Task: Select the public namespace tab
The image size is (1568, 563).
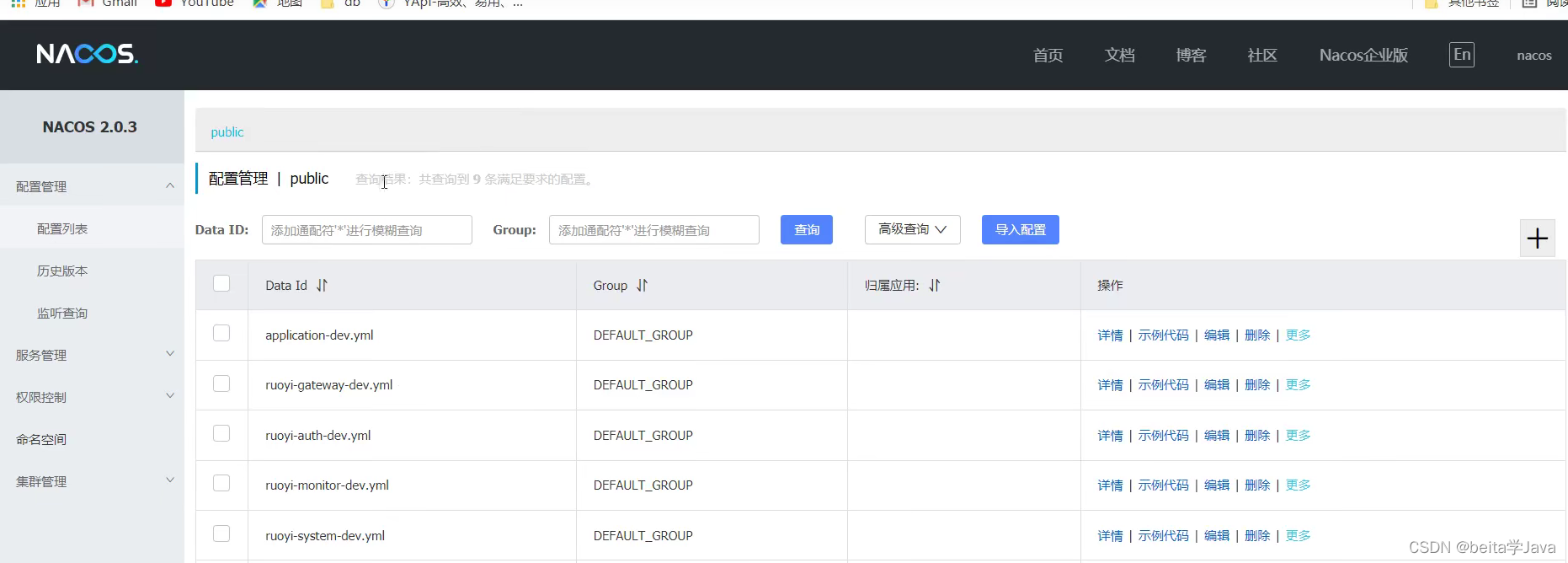Action: click(227, 132)
